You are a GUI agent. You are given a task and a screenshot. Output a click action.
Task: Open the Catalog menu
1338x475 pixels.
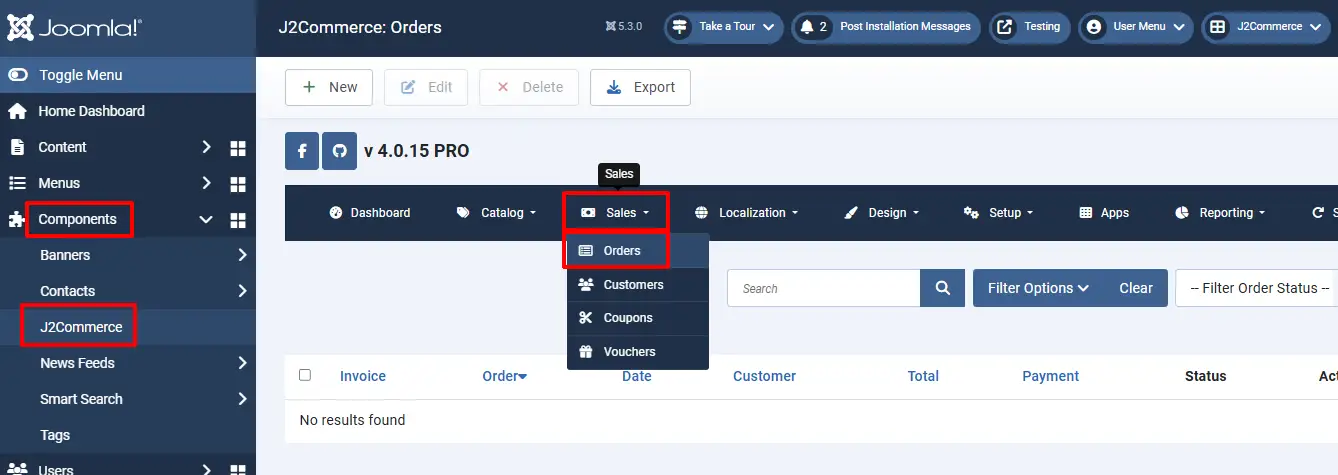coord(496,213)
